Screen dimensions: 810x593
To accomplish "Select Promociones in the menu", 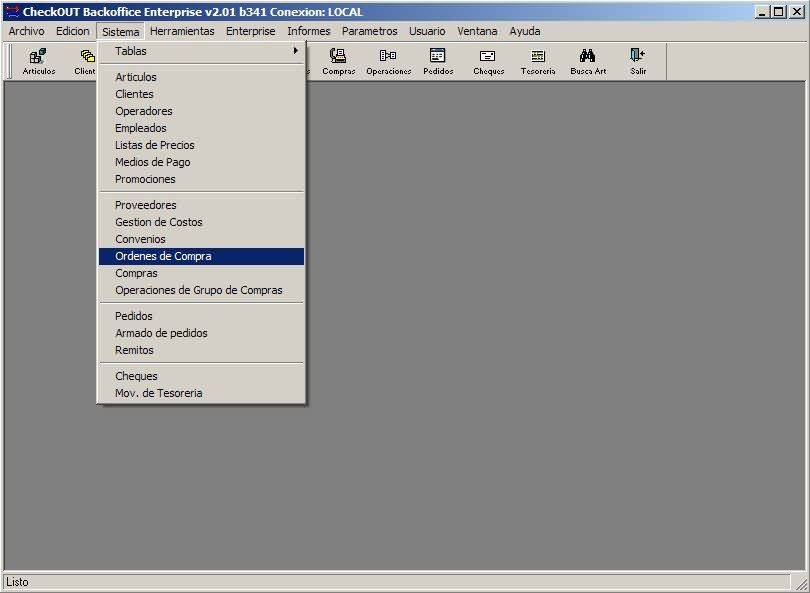I will tap(201, 179).
